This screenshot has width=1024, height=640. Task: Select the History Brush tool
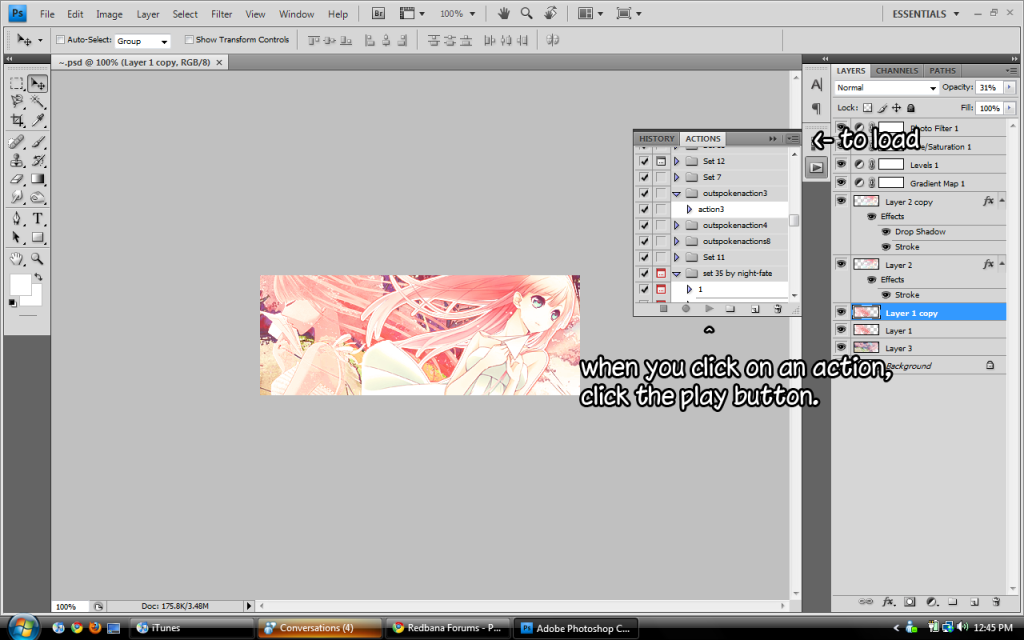click(x=37, y=160)
